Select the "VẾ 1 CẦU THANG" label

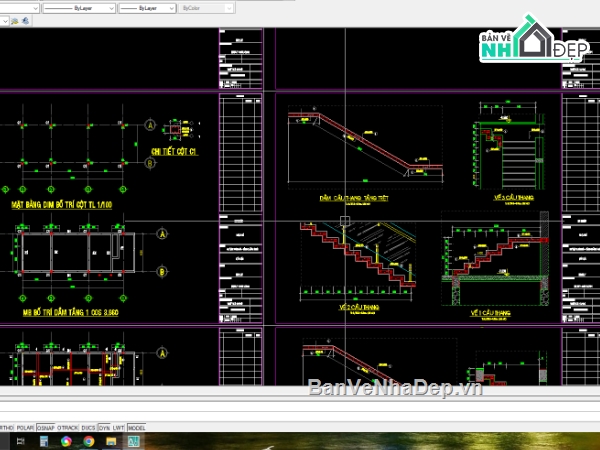(491, 313)
